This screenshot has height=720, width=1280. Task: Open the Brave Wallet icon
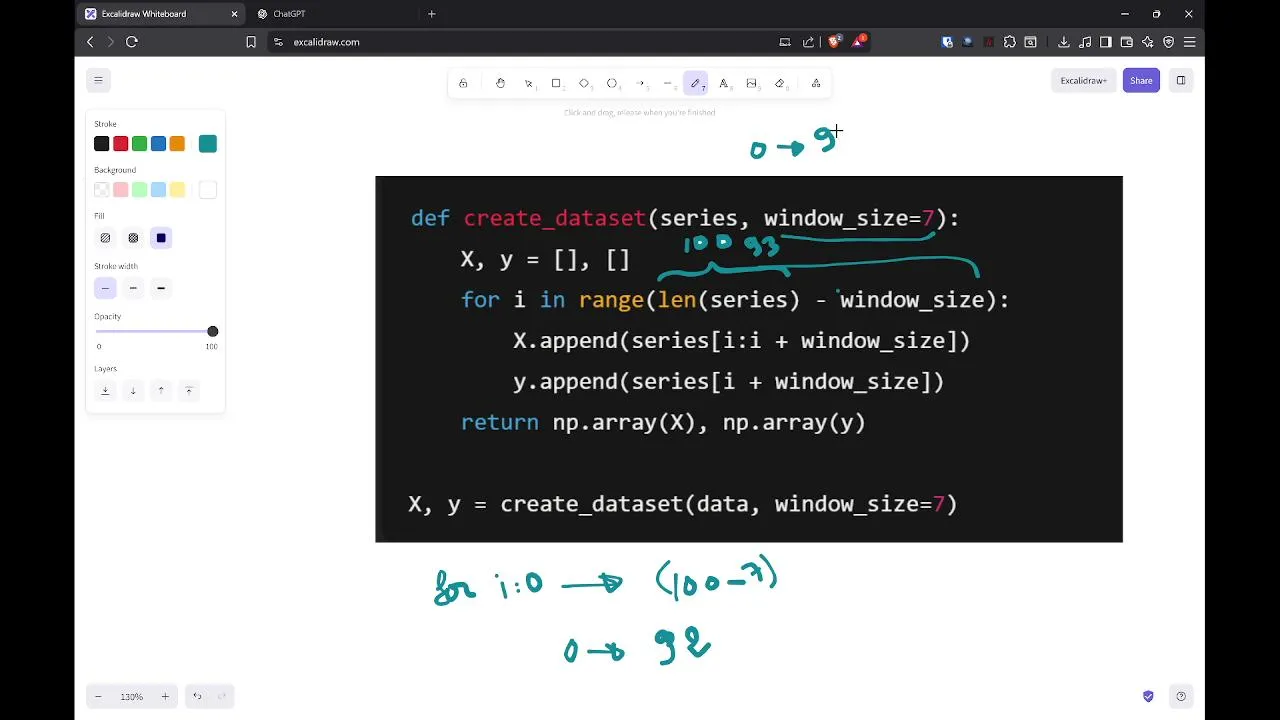click(x=1127, y=42)
